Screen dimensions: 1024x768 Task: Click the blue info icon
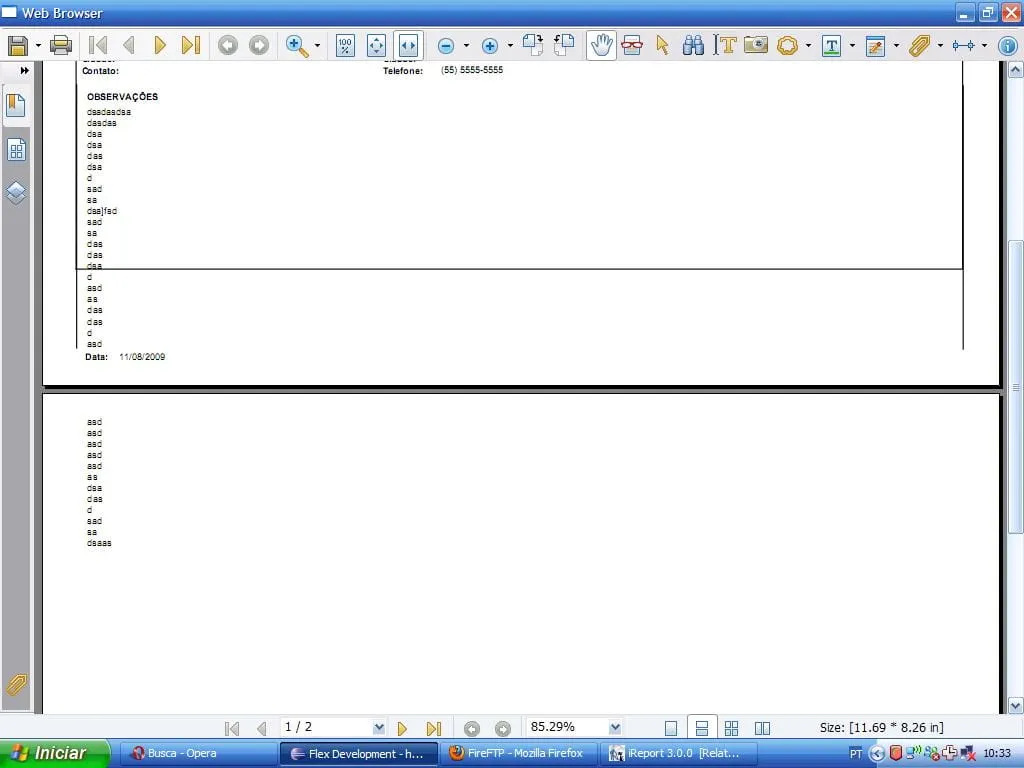coord(1008,46)
